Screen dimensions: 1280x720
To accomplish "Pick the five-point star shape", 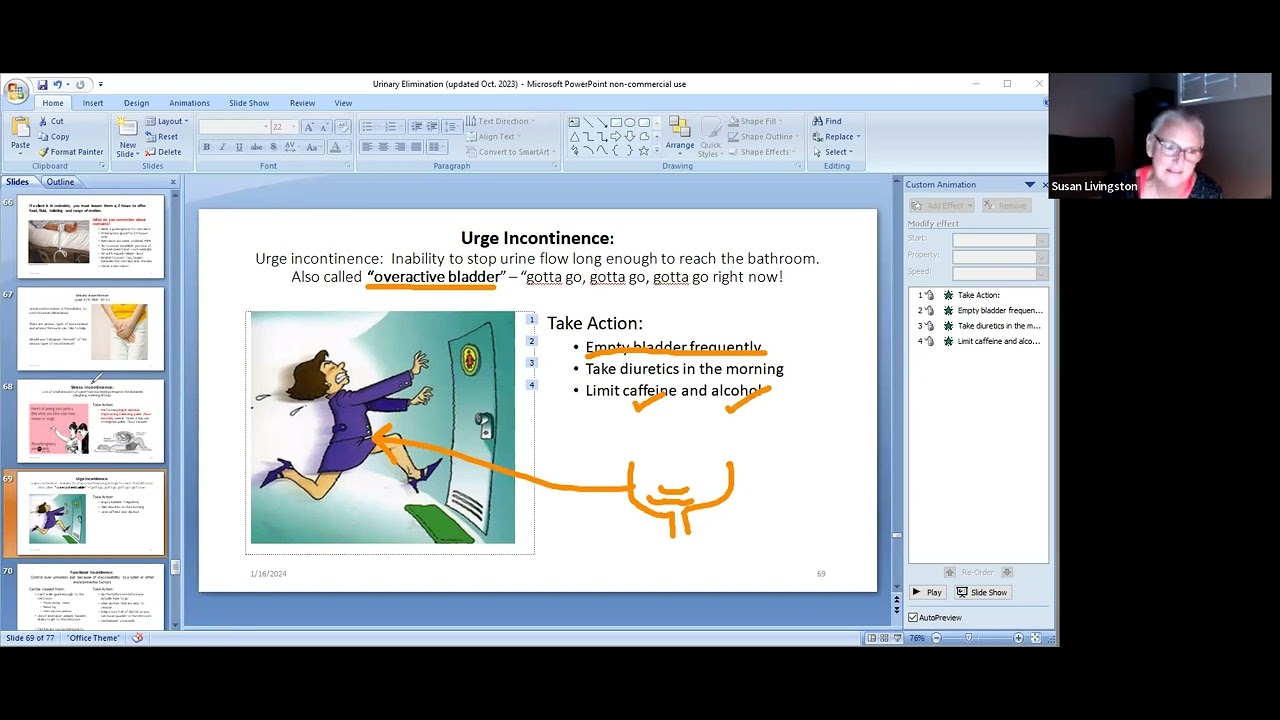I will click(644, 150).
